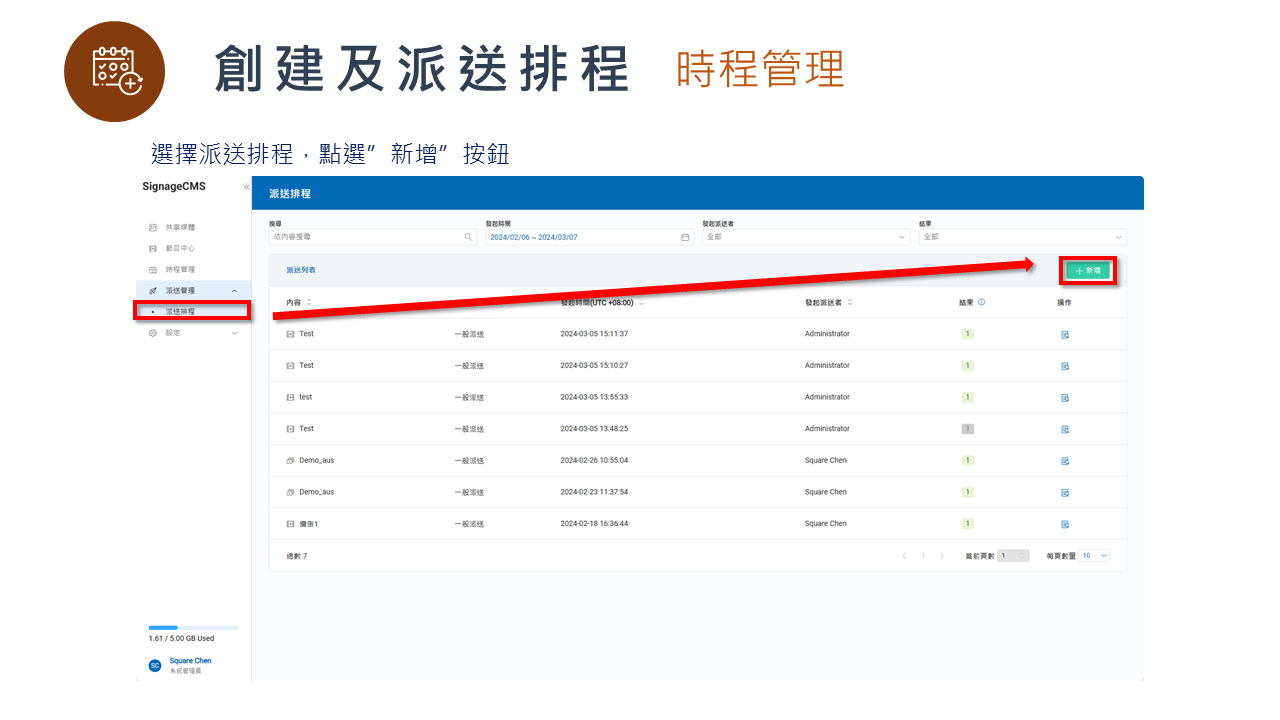Select the 共享媒體 sidebar icon
Screen dimensions: 1280x720
pos(153,227)
